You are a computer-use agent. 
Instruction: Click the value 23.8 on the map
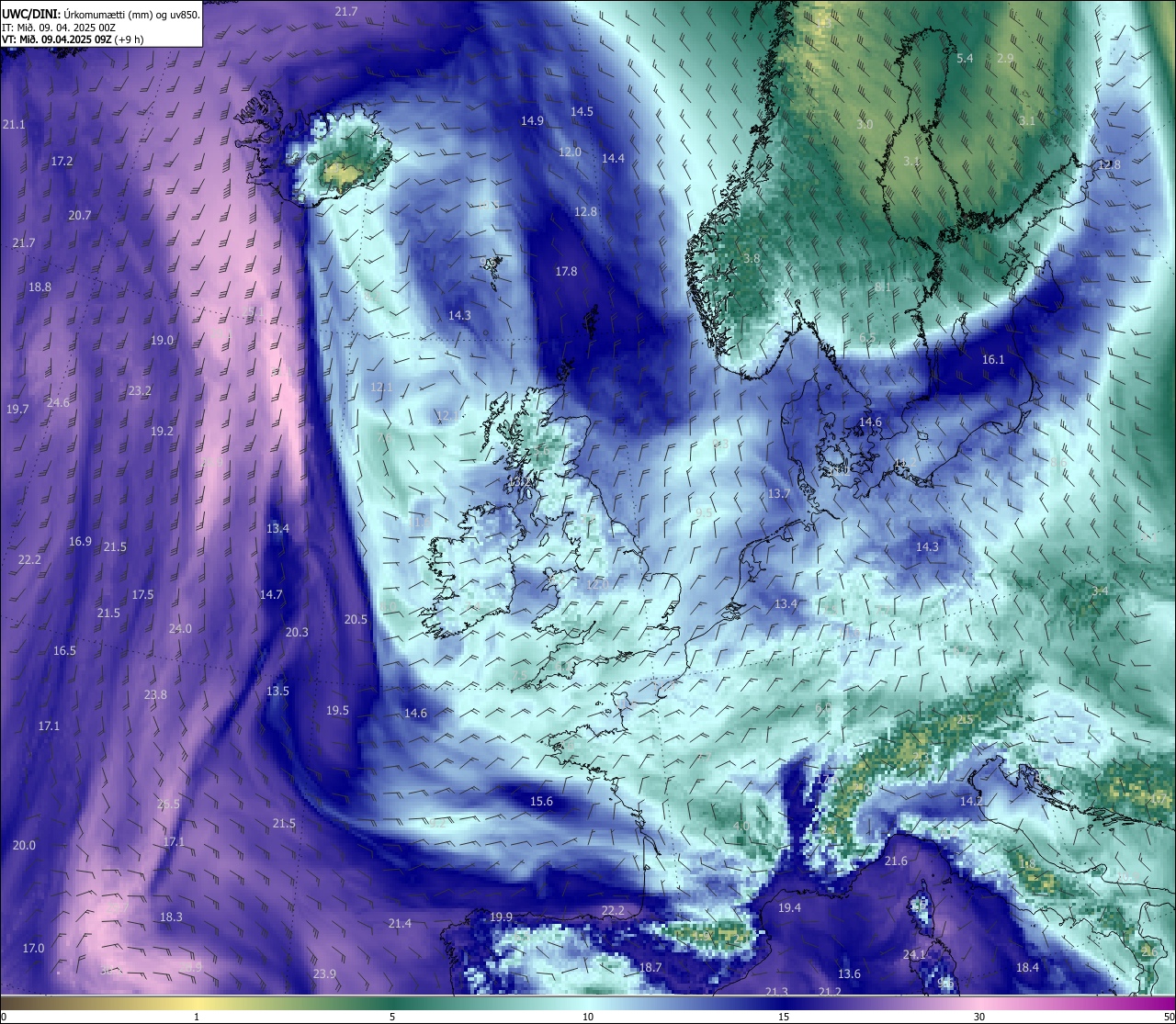pyautogui.click(x=155, y=694)
